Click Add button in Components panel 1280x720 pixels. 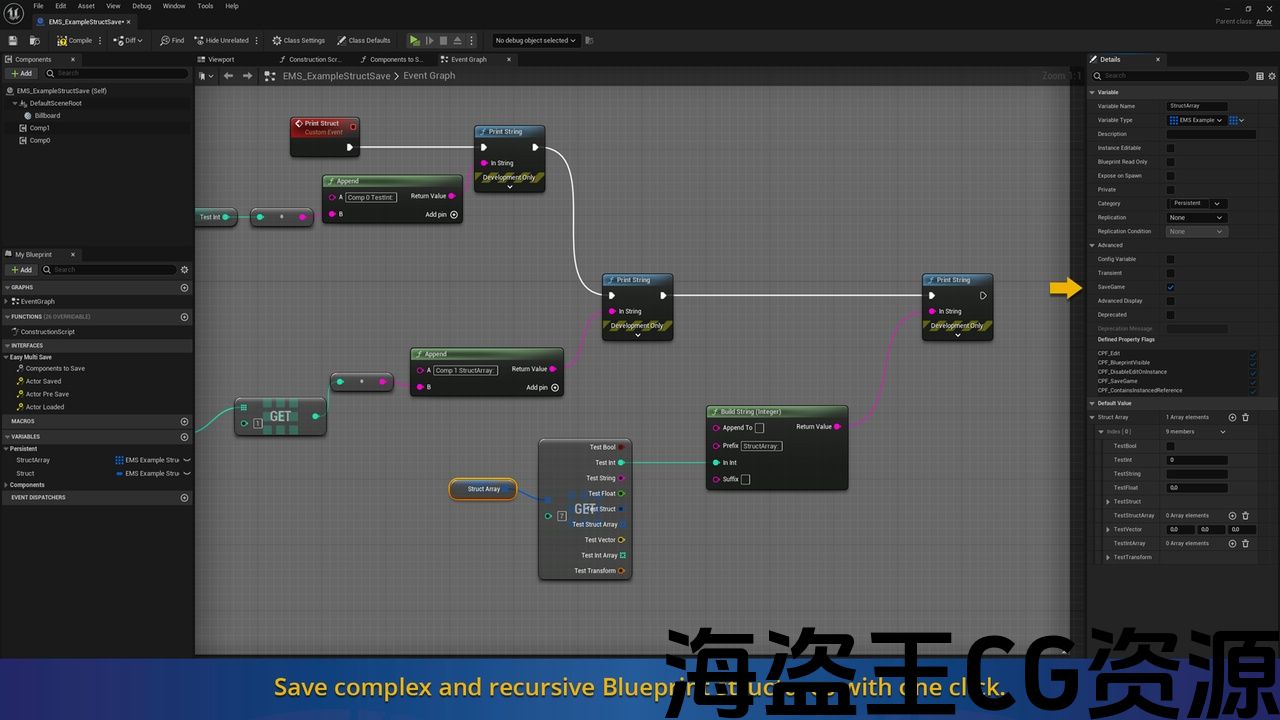tap(21, 73)
